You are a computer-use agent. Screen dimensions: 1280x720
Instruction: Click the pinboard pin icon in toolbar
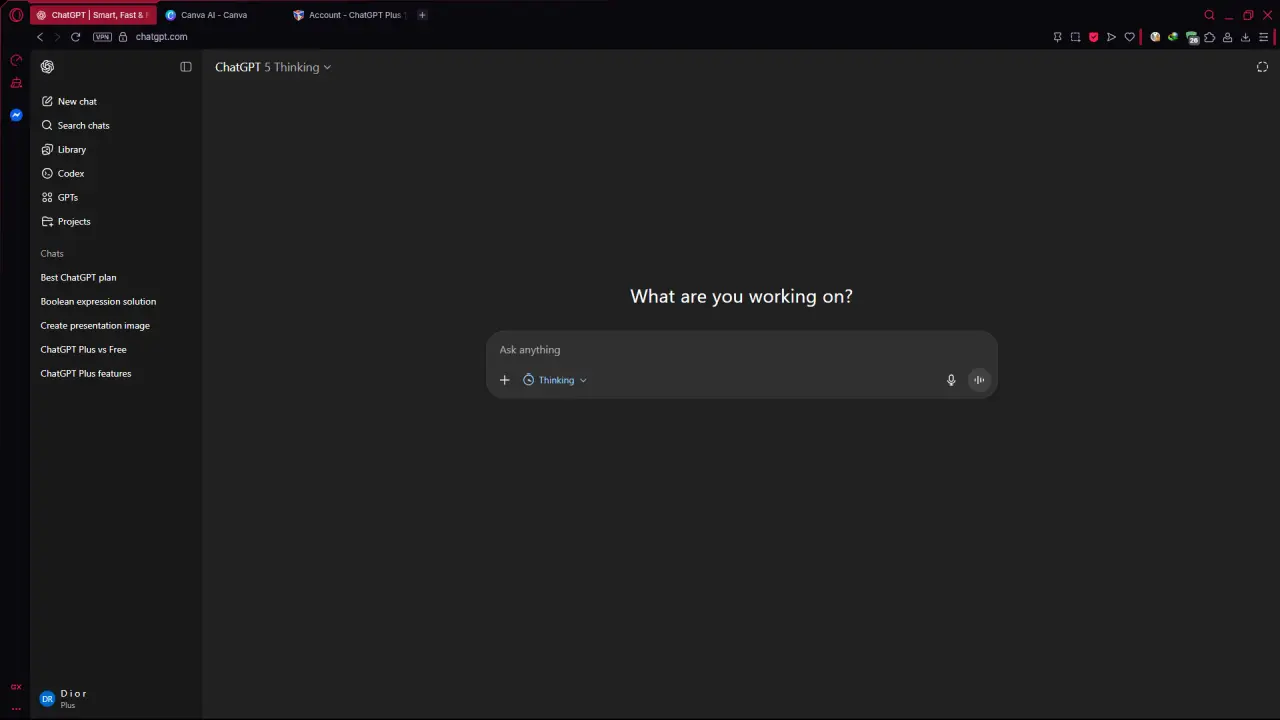coord(1057,37)
